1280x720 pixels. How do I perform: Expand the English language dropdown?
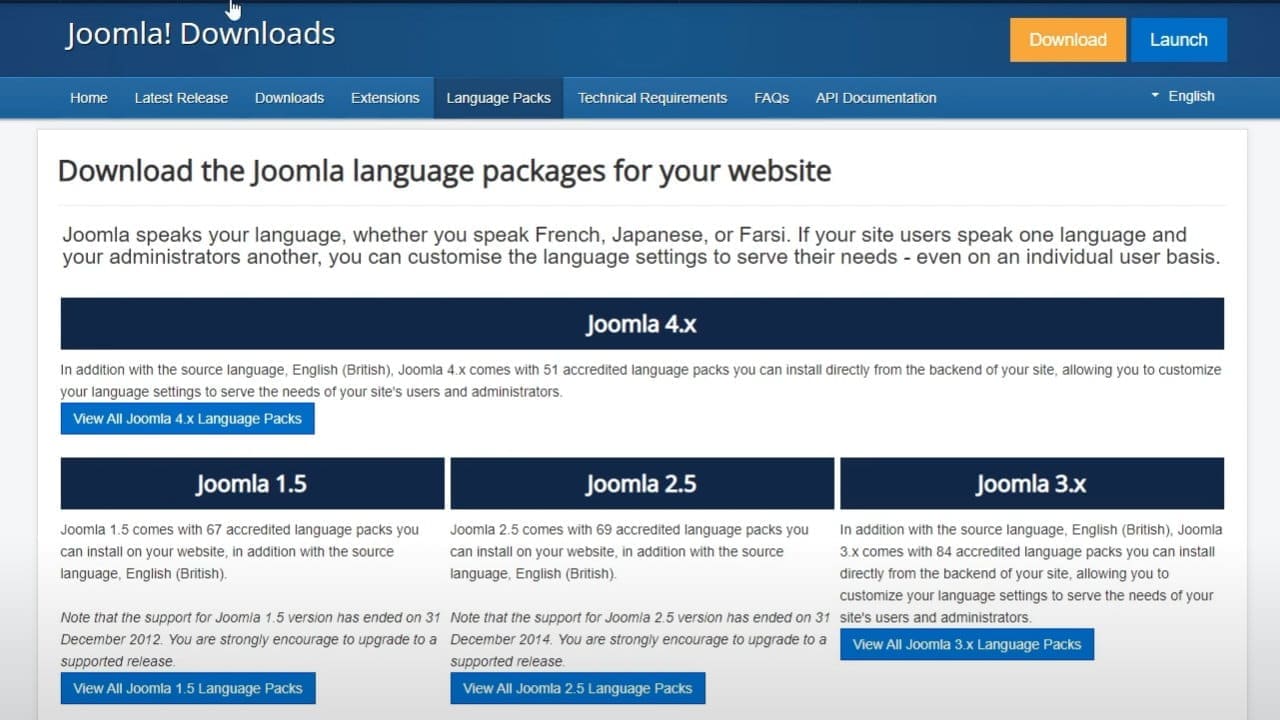coord(1183,96)
